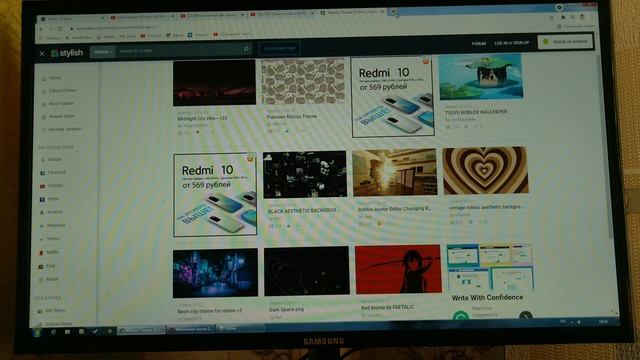Viewport: 640px width, 360px height.
Task: Open the Tsuyu Roblox Wallpaper thumbnail
Action: [481, 77]
